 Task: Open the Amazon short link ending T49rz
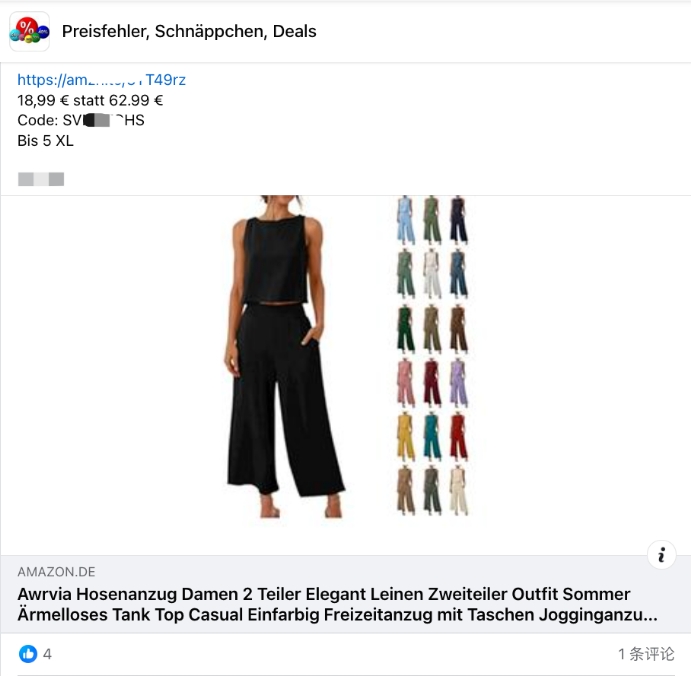point(101,80)
